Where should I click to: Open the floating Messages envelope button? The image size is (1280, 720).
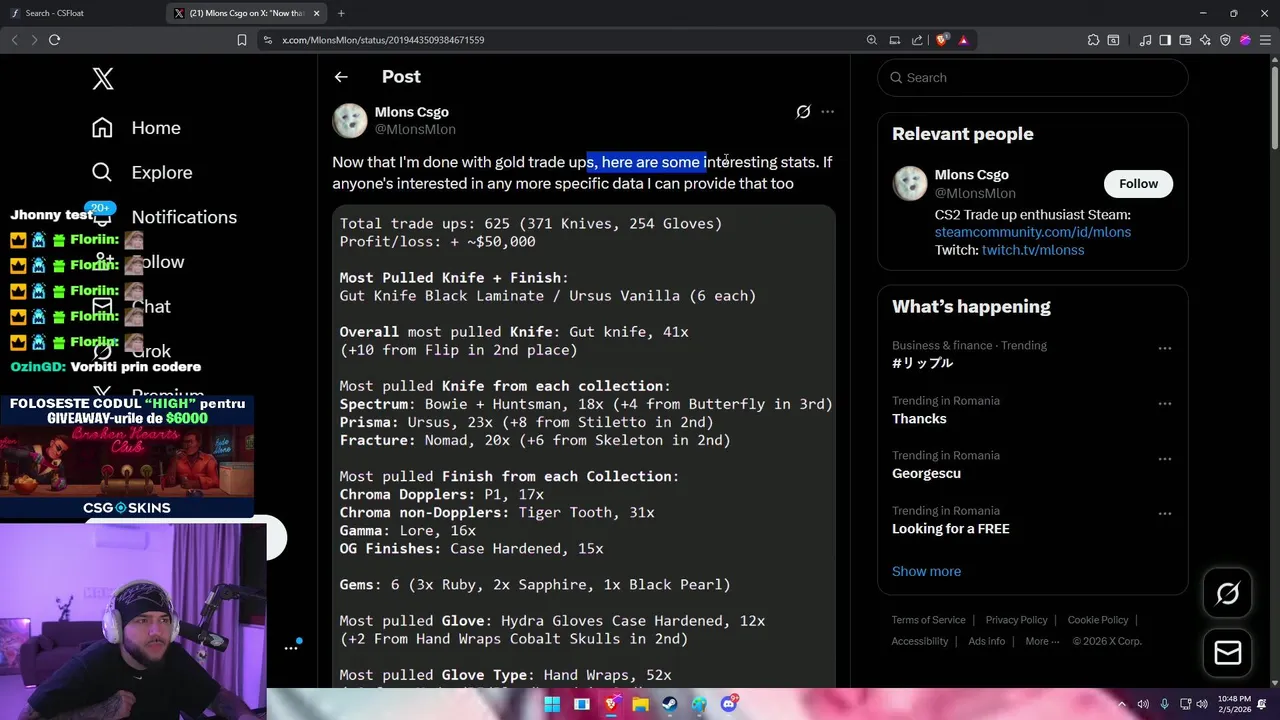1228,653
